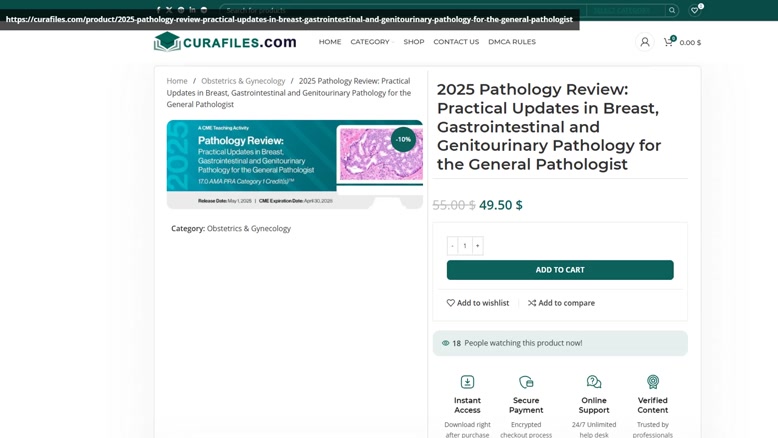
Task: Click the Pathology Review product image
Action: point(295,164)
